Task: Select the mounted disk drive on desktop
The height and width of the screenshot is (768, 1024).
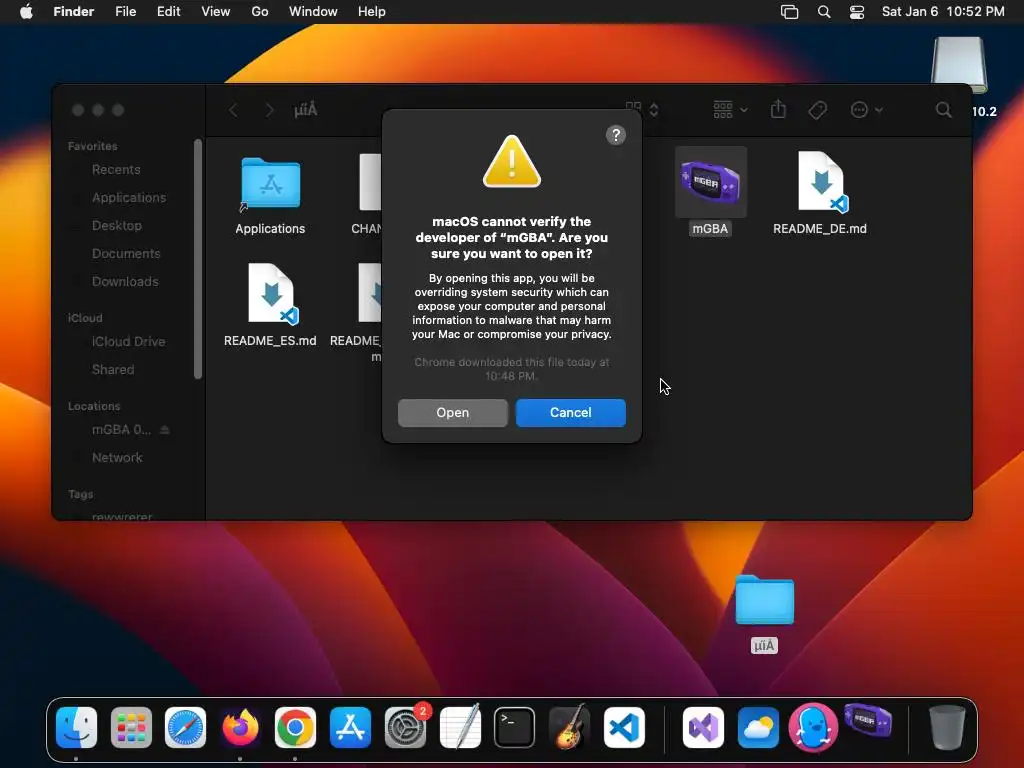Action: [x=959, y=65]
